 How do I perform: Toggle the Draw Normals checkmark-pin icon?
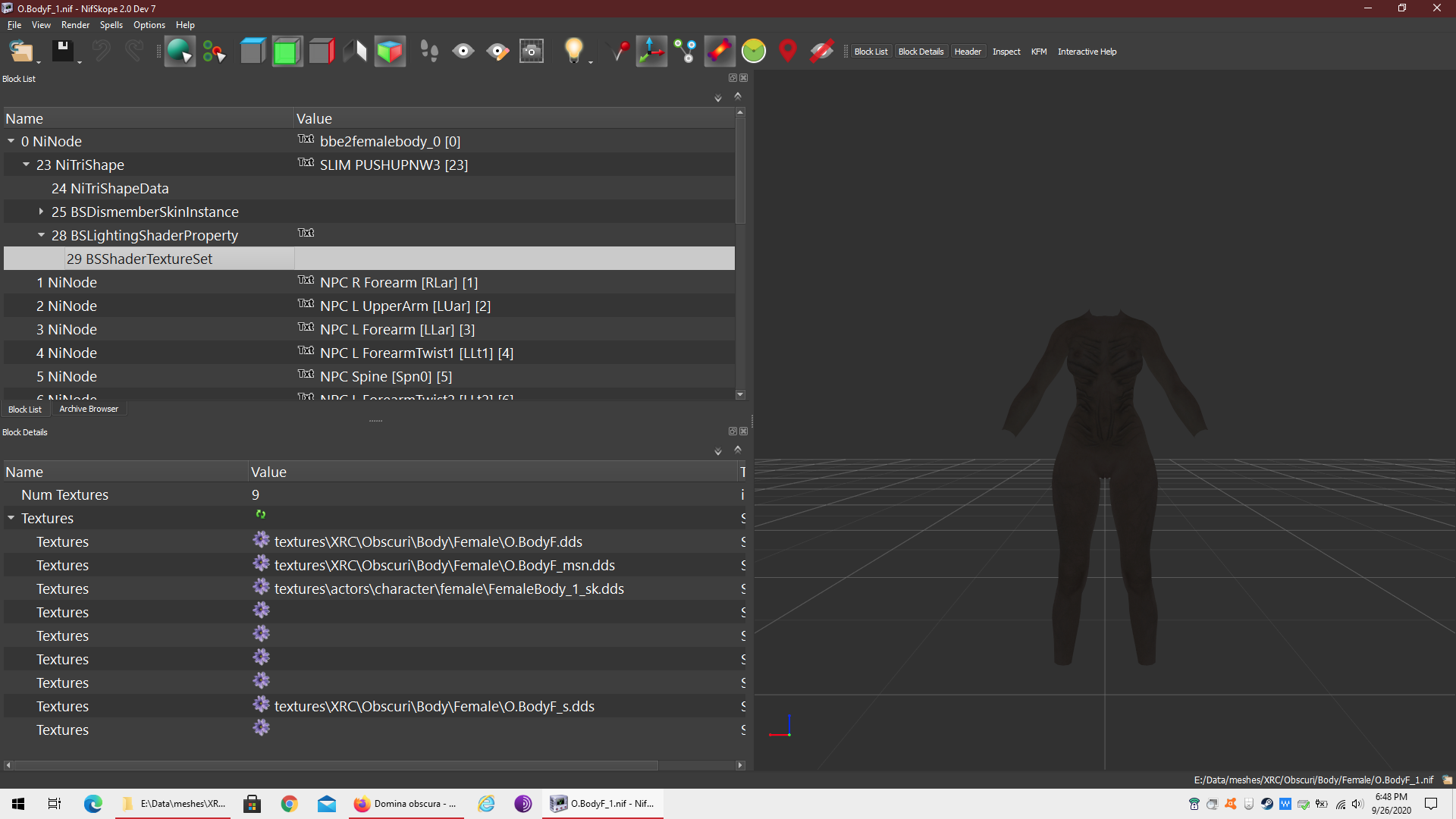pyautogui.click(x=620, y=52)
